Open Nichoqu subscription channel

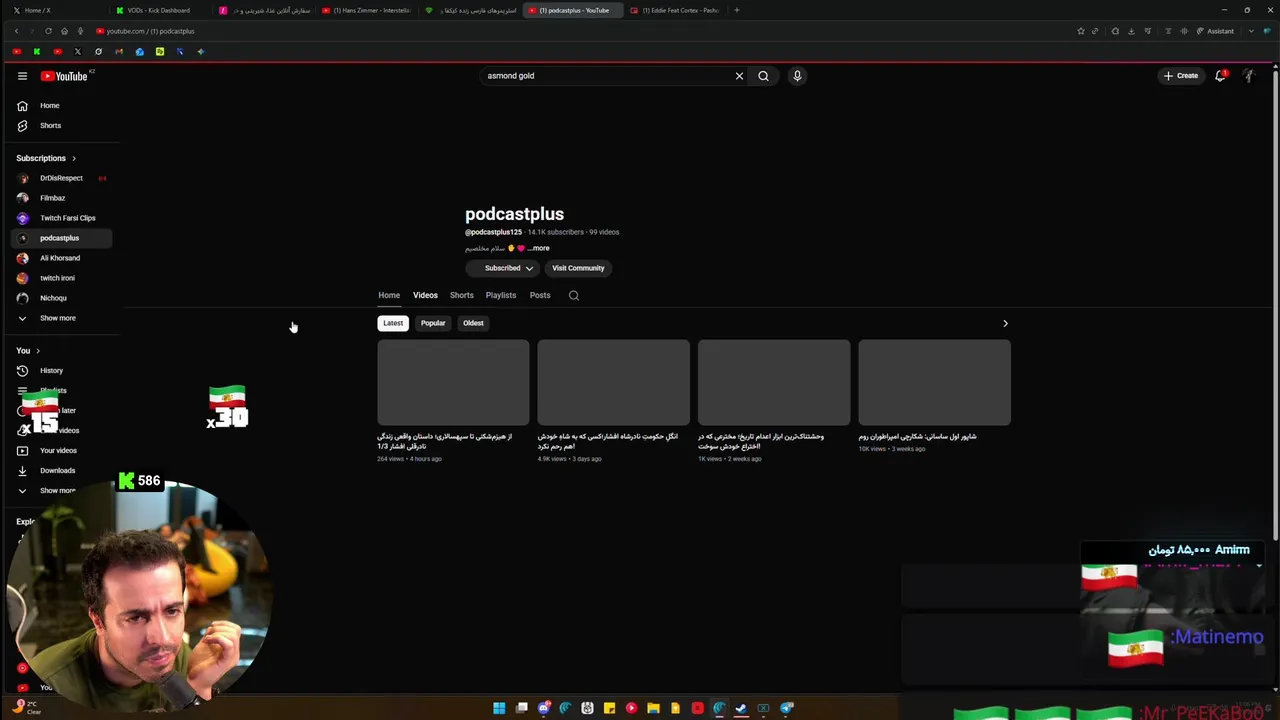(61, 298)
